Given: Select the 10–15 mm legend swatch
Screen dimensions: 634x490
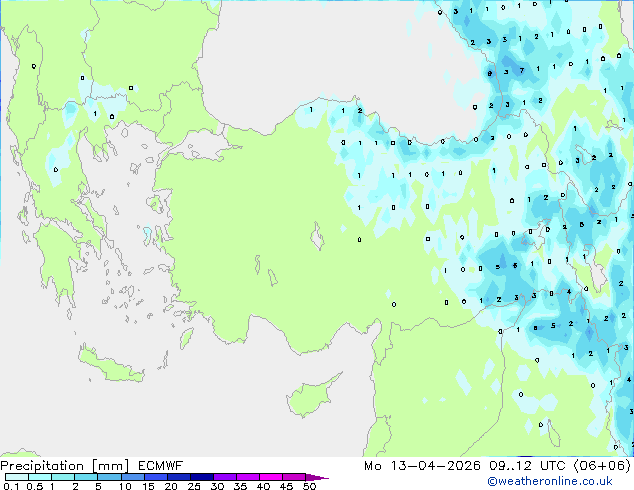Looking at the screenshot, I should (132, 477).
